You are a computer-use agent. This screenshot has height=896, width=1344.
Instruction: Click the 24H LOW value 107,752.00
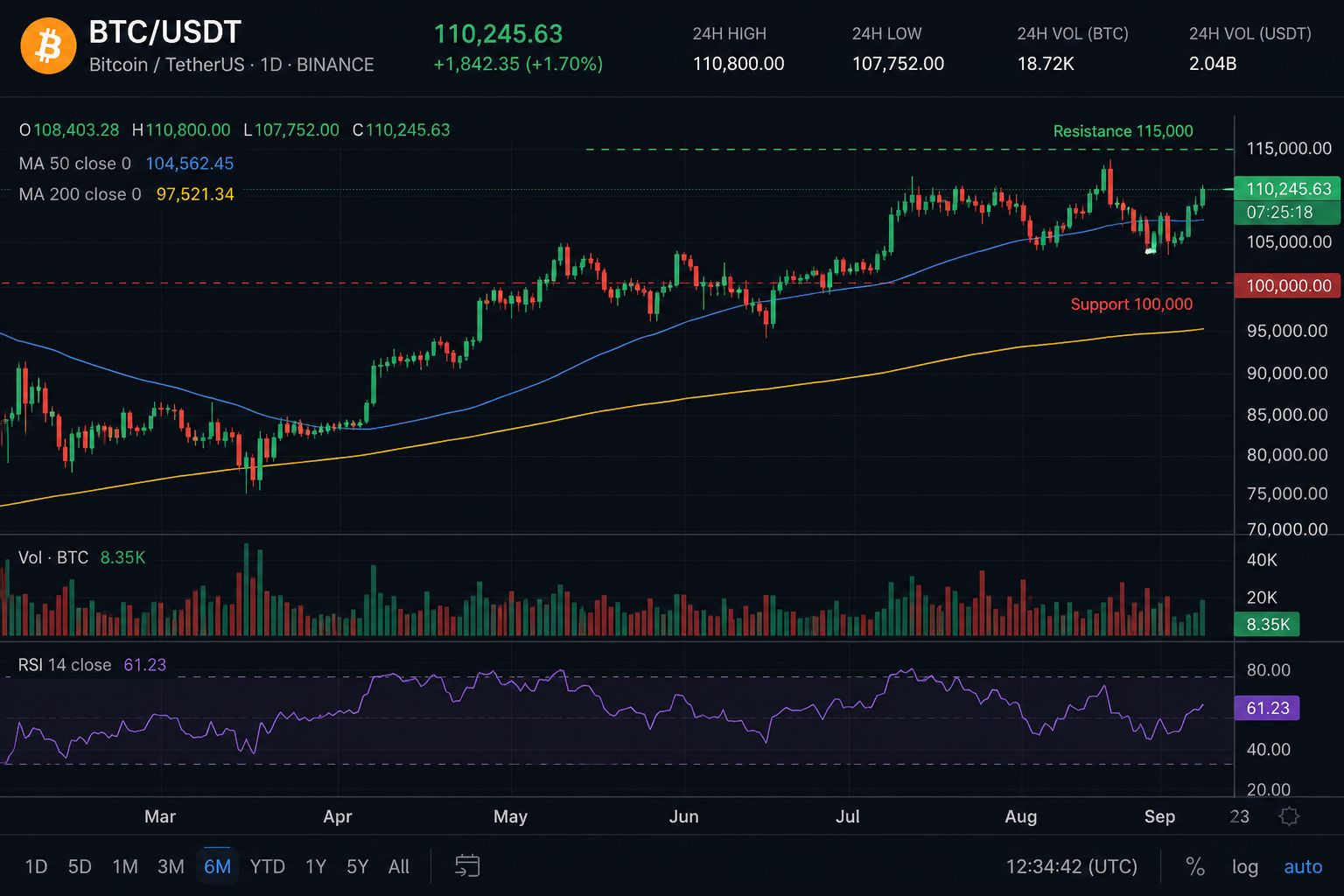point(898,64)
